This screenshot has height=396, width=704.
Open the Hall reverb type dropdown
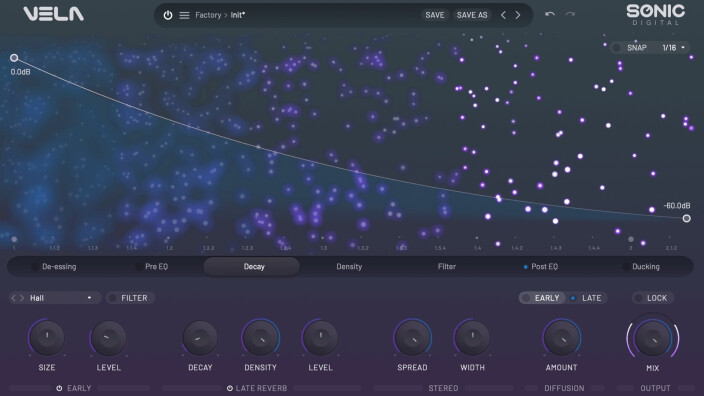click(60, 298)
